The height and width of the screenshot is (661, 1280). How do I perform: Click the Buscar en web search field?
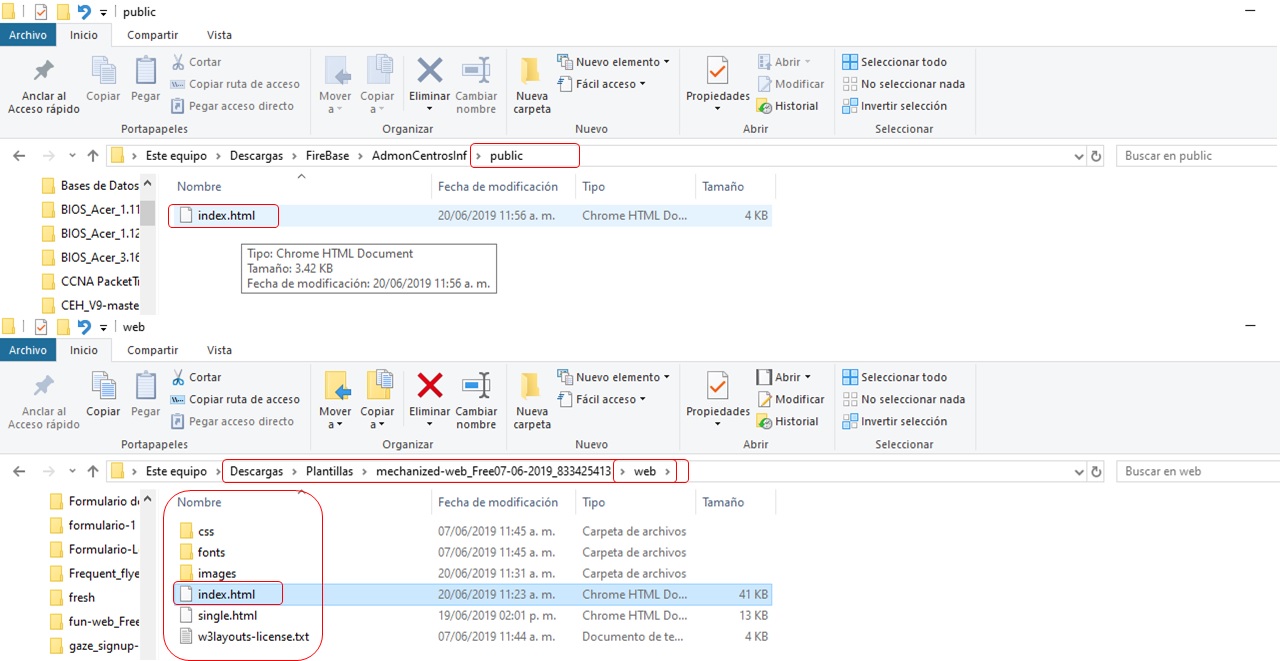click(1195, 471)
